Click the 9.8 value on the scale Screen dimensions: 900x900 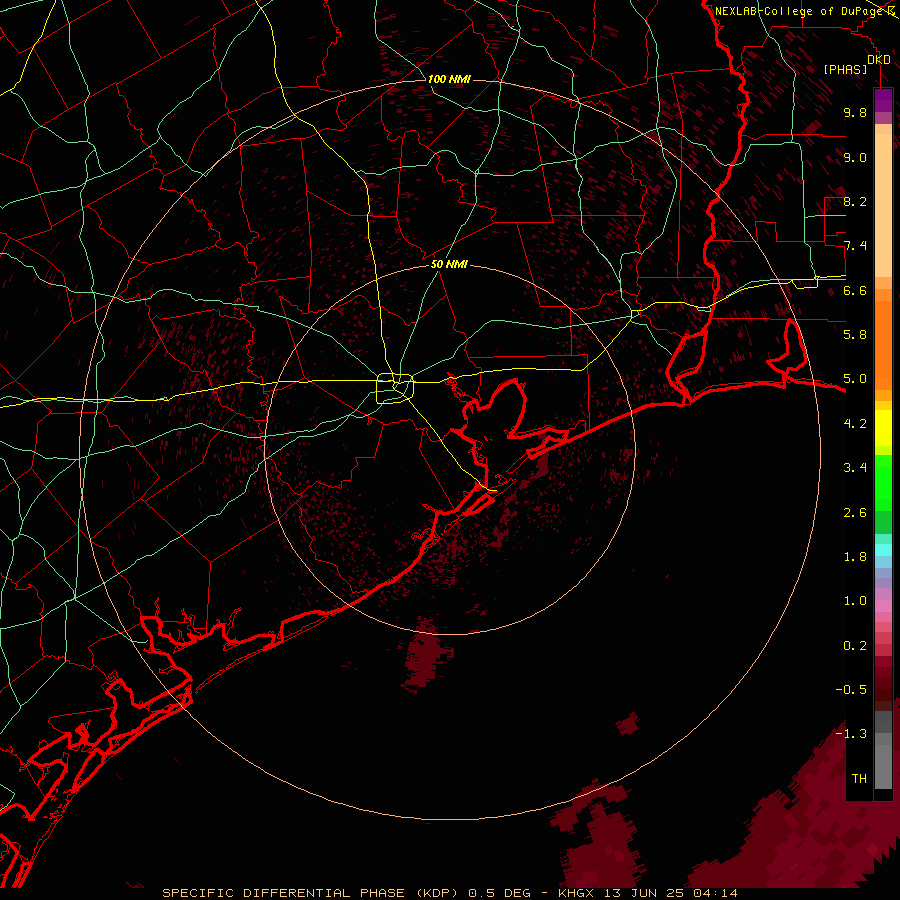855,112
